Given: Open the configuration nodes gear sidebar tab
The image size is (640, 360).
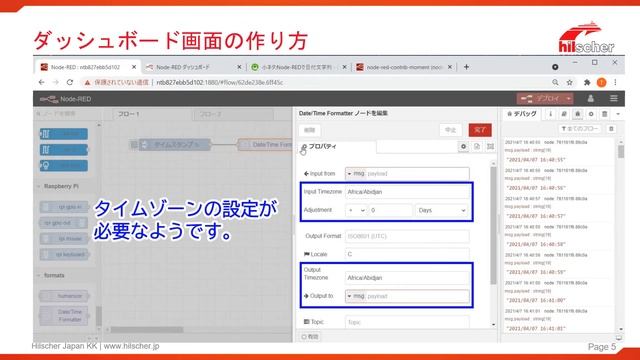Looking at the screenshot, I should (591, 114).
